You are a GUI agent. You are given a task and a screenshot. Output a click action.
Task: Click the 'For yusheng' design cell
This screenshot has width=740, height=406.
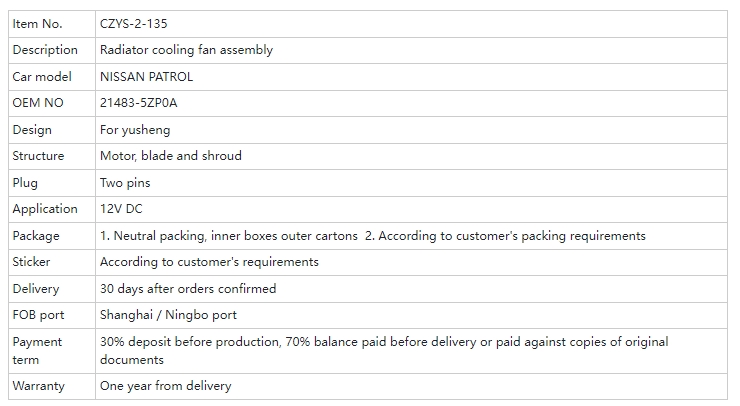[x=135, y=130]
